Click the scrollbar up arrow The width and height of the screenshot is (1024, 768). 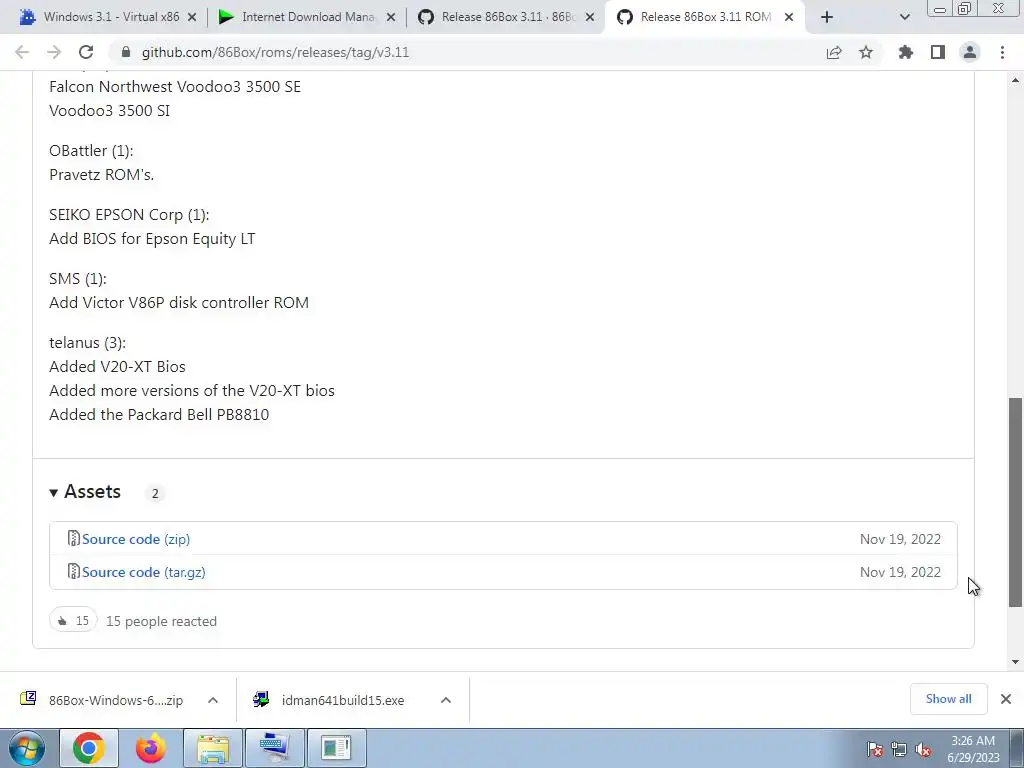pos(1015,80)
